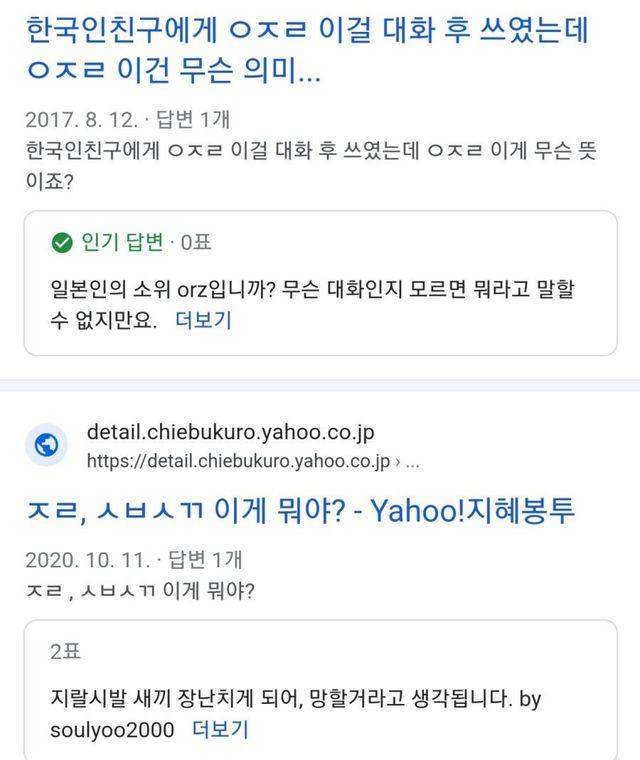Expand 더보기 next to soulyoo2000
Screen dimensions: 640x760
pyautogui.click(x=220, y=729)
